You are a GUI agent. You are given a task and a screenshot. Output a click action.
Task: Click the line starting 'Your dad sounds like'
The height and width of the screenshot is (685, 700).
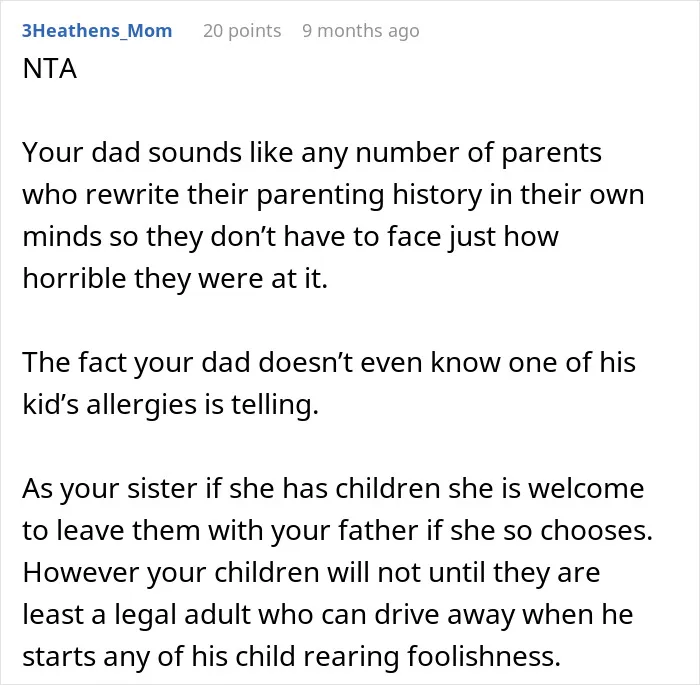pos(312,153)
